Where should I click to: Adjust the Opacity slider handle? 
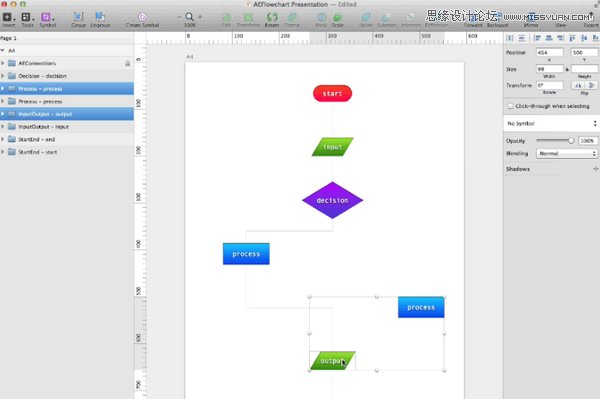click(571, 140)
